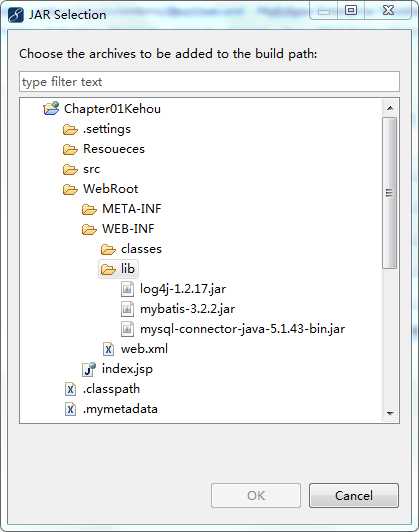419x532 pixels.
Task: Click the WebRoot folder icon
Action: pyautogui.click(x=70, y=189)
